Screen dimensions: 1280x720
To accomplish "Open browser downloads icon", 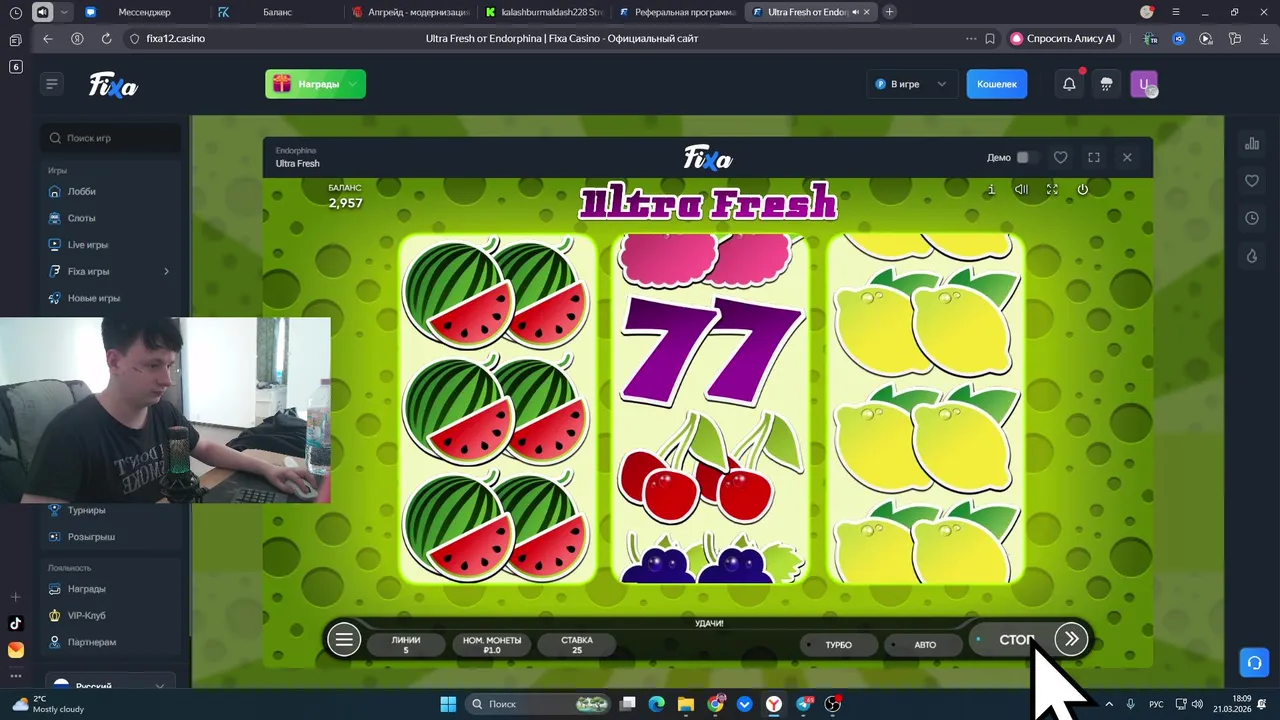I will pyautogui.click(x=1264, y=38).
